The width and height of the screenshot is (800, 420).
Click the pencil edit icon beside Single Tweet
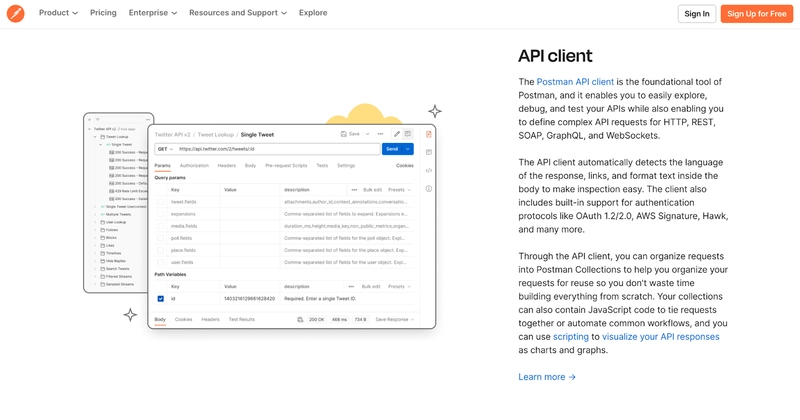pos(396,134)
